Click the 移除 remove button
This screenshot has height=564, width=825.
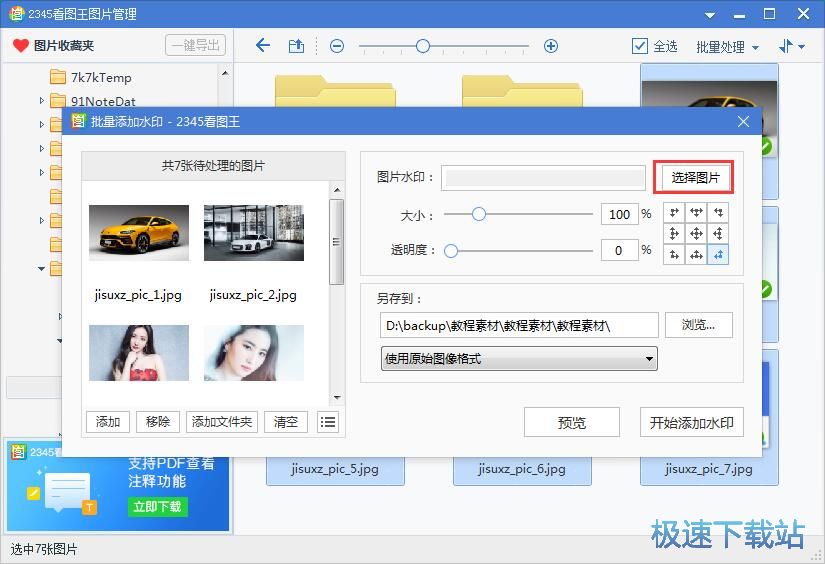[x=158, y=422]
